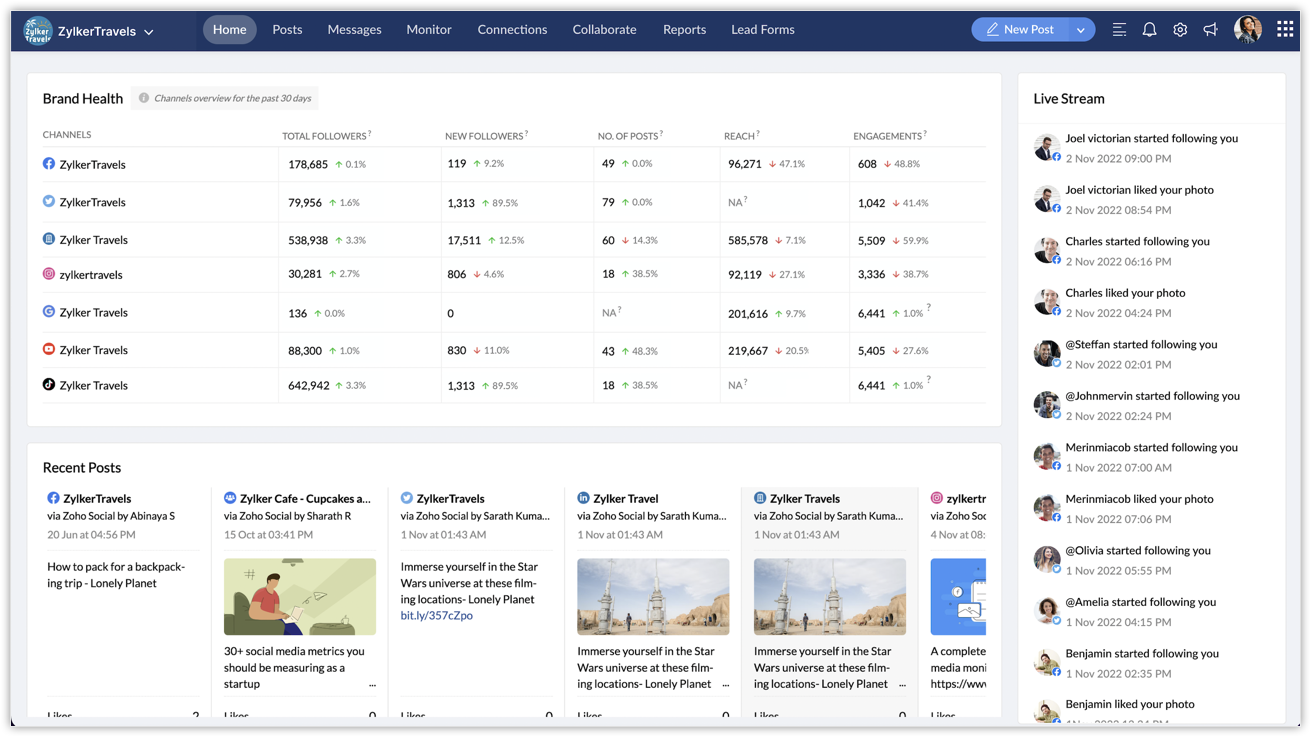Click the Instagram icon on the last recent post
1311x737 pixels.
tap(937, 498)
